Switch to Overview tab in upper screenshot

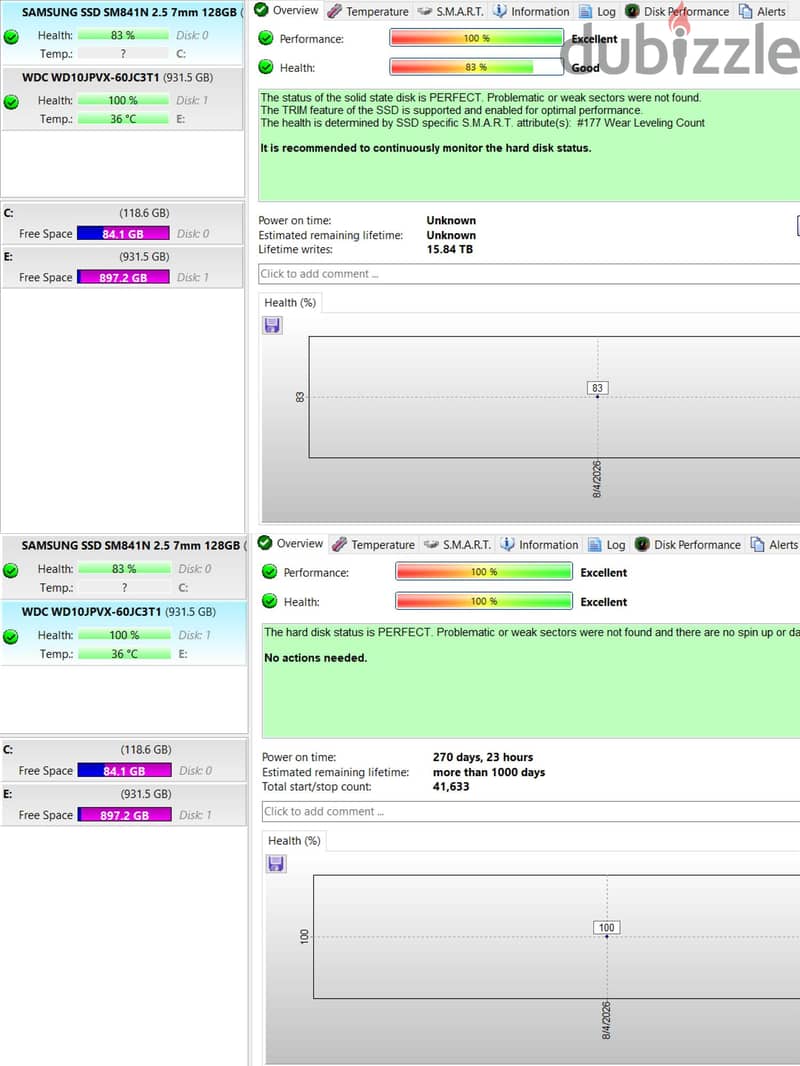tap(286, 10)
